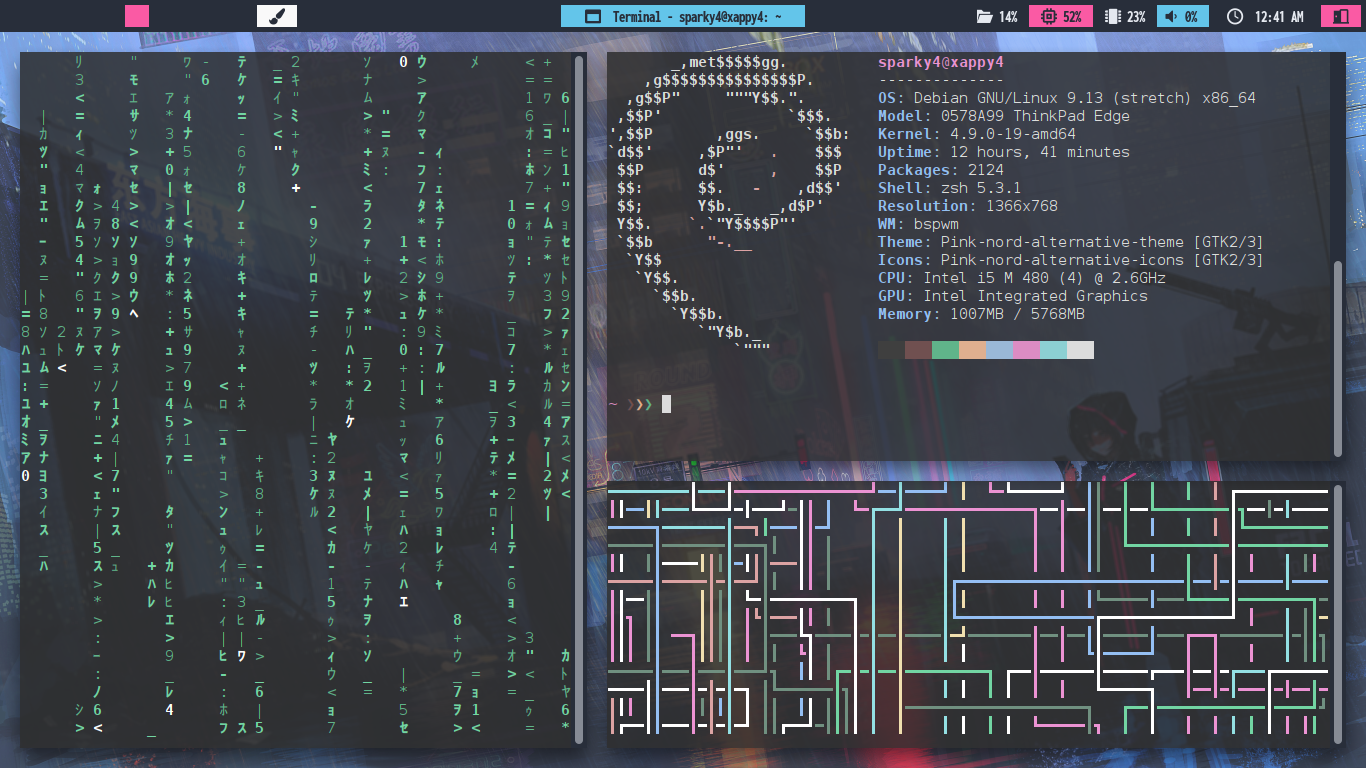Toggle the volume speaker showing 0%
Screen dimensions: 1366x768
[1169, 17]
